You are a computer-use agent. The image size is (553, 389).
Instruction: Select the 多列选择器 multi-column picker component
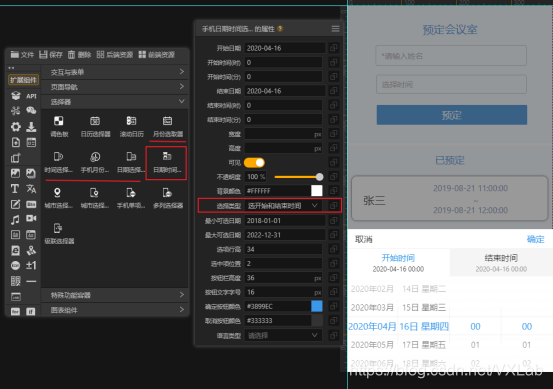tap(168, 198)
